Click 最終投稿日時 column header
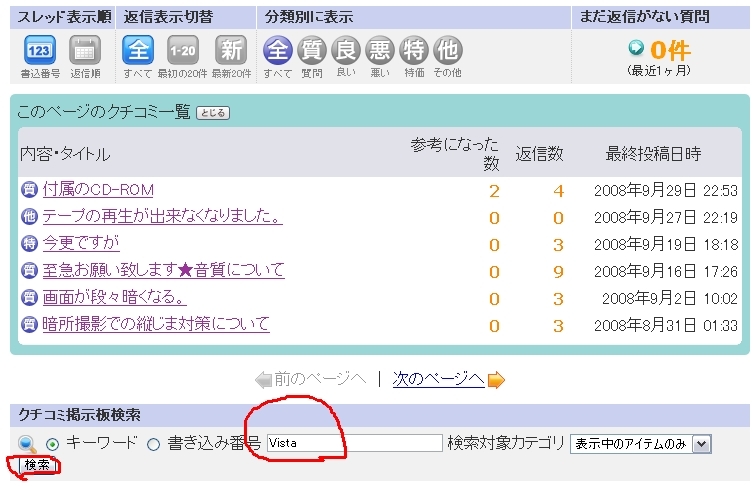Viewport: 755px width, 486px height. coord(653,154)
